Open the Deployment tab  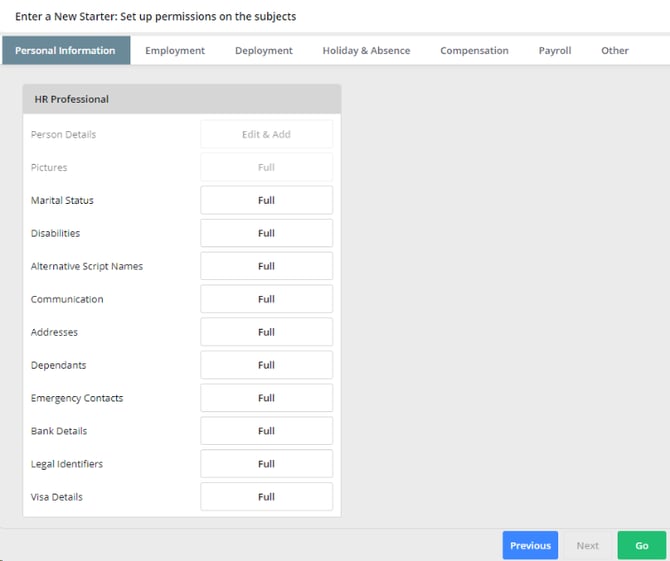264,50
